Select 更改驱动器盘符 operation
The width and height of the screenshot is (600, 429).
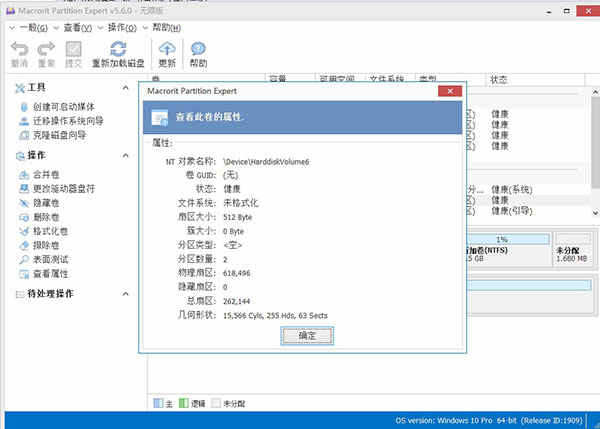64,189
